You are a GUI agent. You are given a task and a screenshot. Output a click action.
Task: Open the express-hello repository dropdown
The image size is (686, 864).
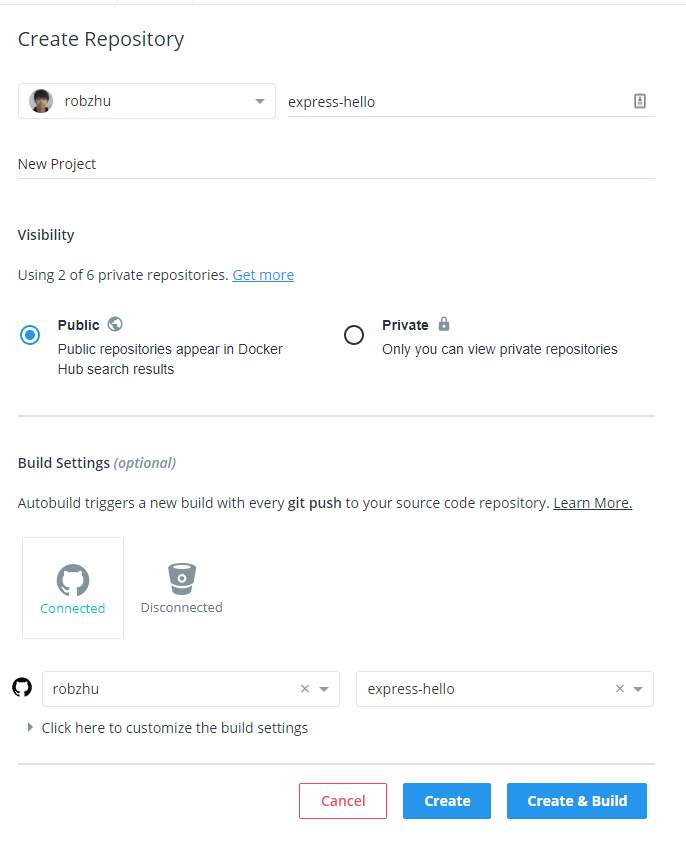(x=638, y=688)
